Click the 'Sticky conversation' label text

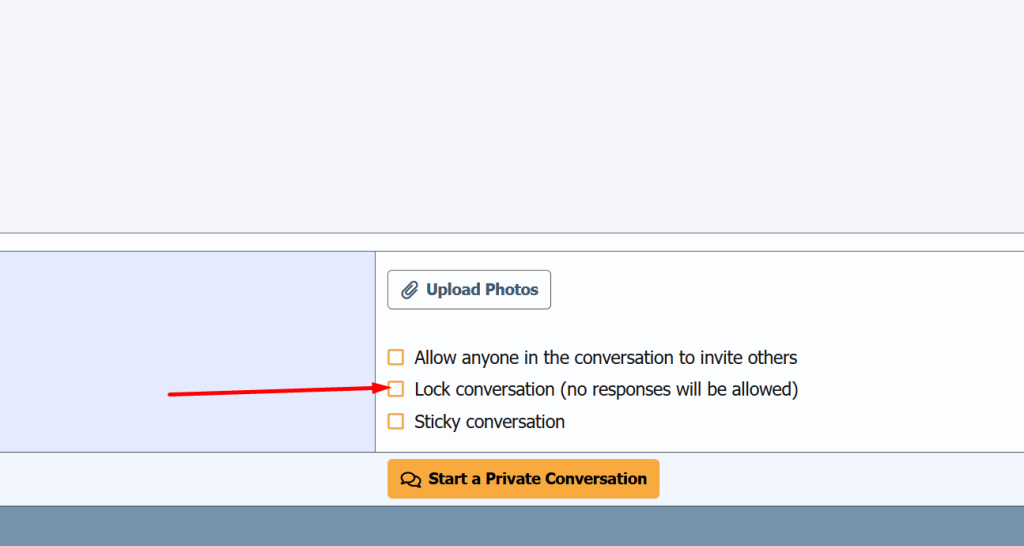click(x=489, y=421)
